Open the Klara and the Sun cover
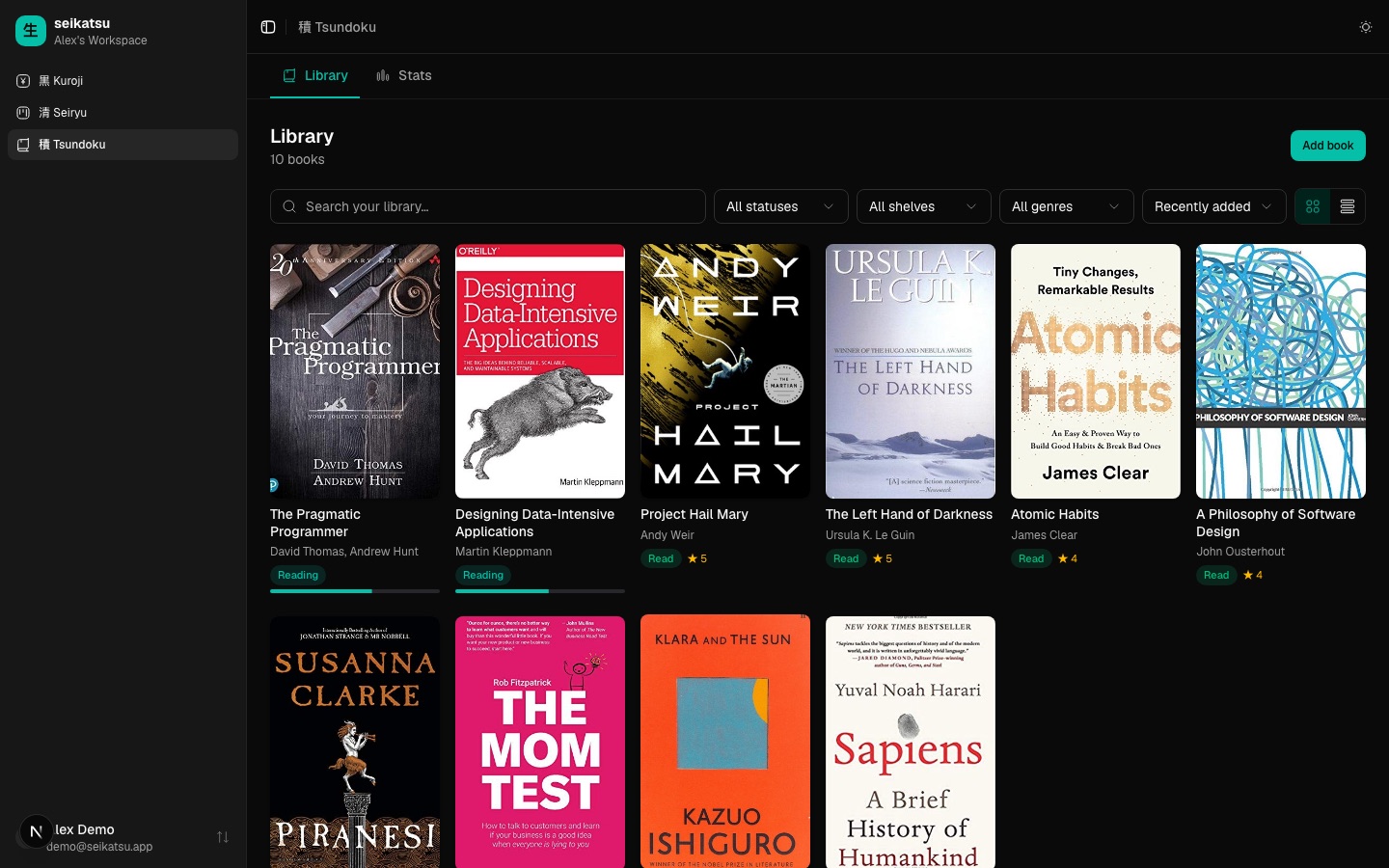This screenshot has height=868, width=1389. point(725,743)
